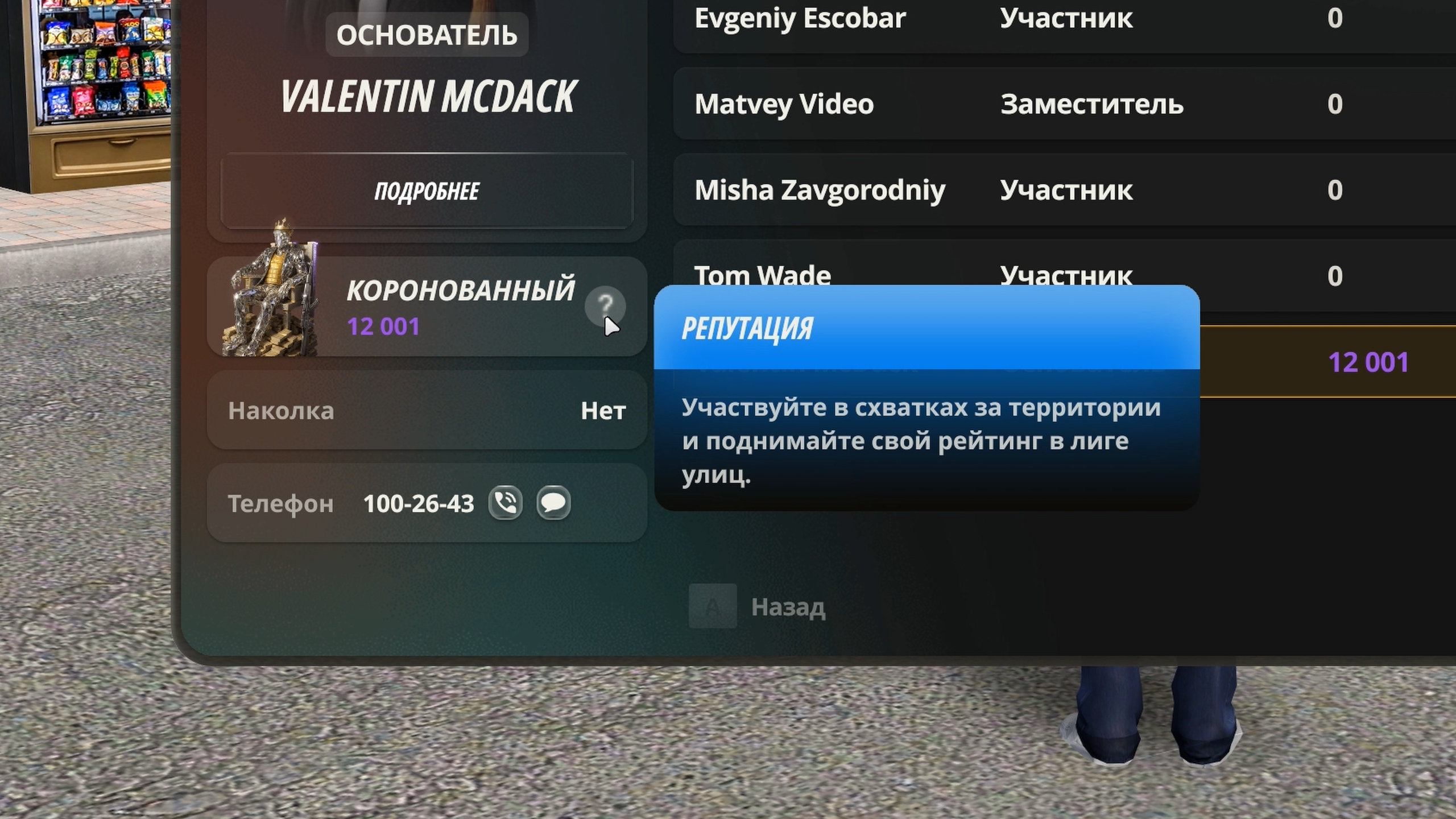Click the question mark reputation help icon
1456x819 pixels.
605,306
